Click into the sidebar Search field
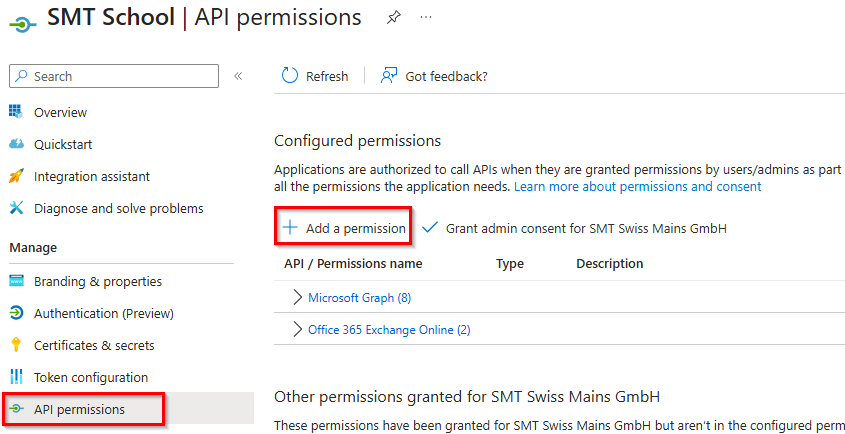The width and height of the screenshot is (845, 434). (x=120, y=76)
